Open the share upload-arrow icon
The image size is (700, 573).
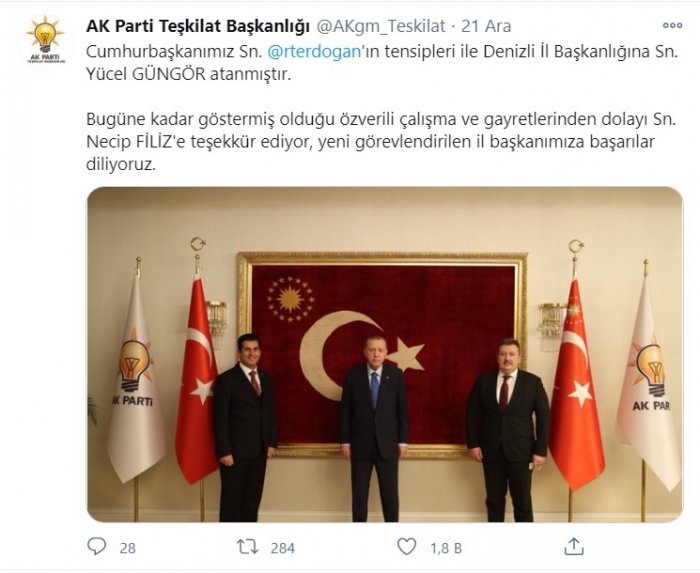(574, 546)
